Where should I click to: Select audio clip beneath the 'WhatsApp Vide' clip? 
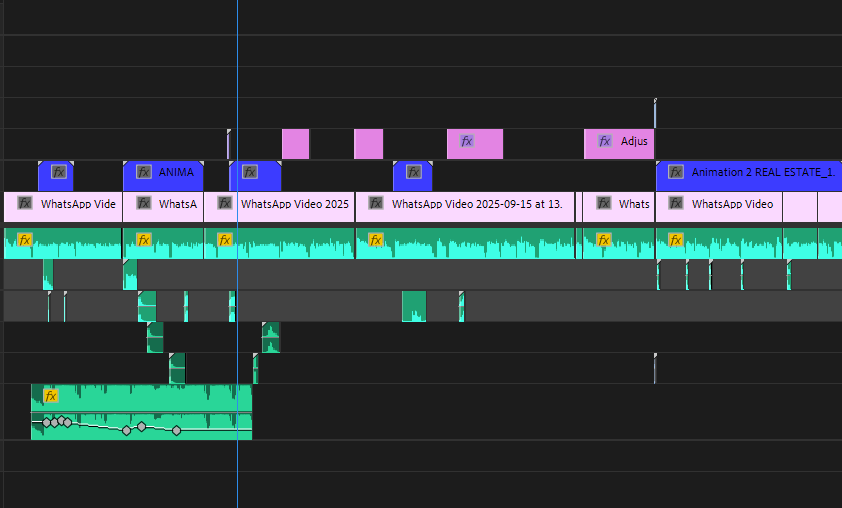(63, 243)
